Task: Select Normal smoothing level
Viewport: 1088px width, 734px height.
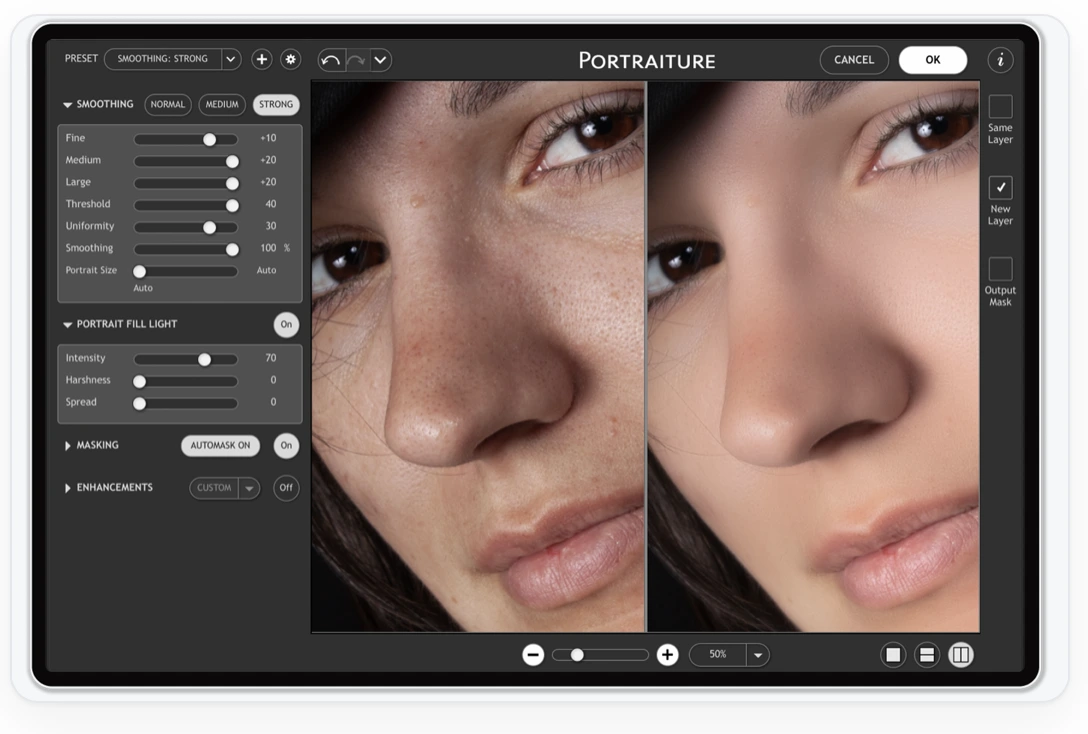Action: [168, 105]
